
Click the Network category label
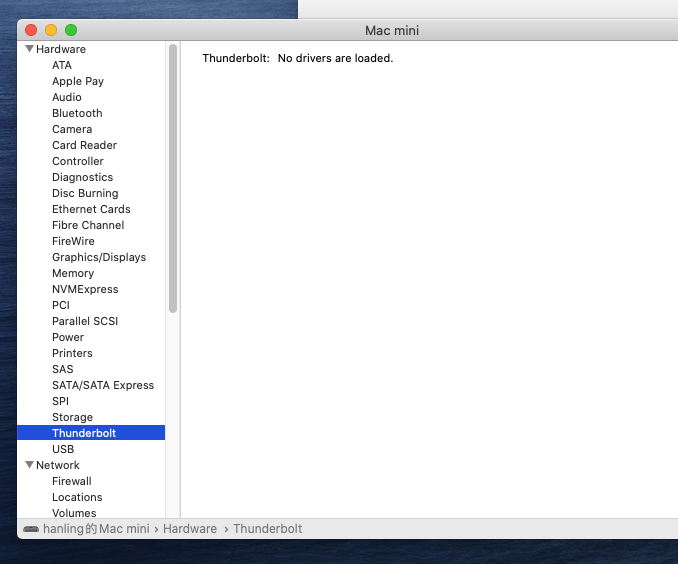58,465
